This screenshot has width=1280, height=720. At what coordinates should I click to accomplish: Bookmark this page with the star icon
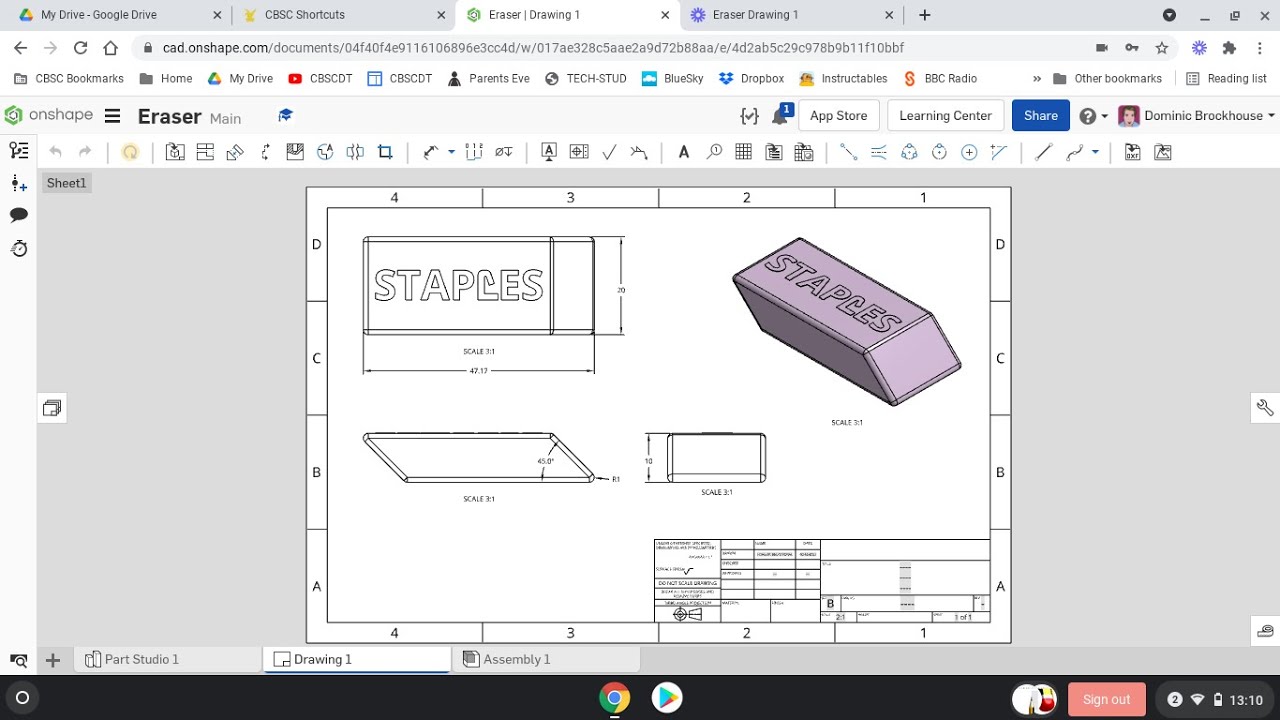1161,48
